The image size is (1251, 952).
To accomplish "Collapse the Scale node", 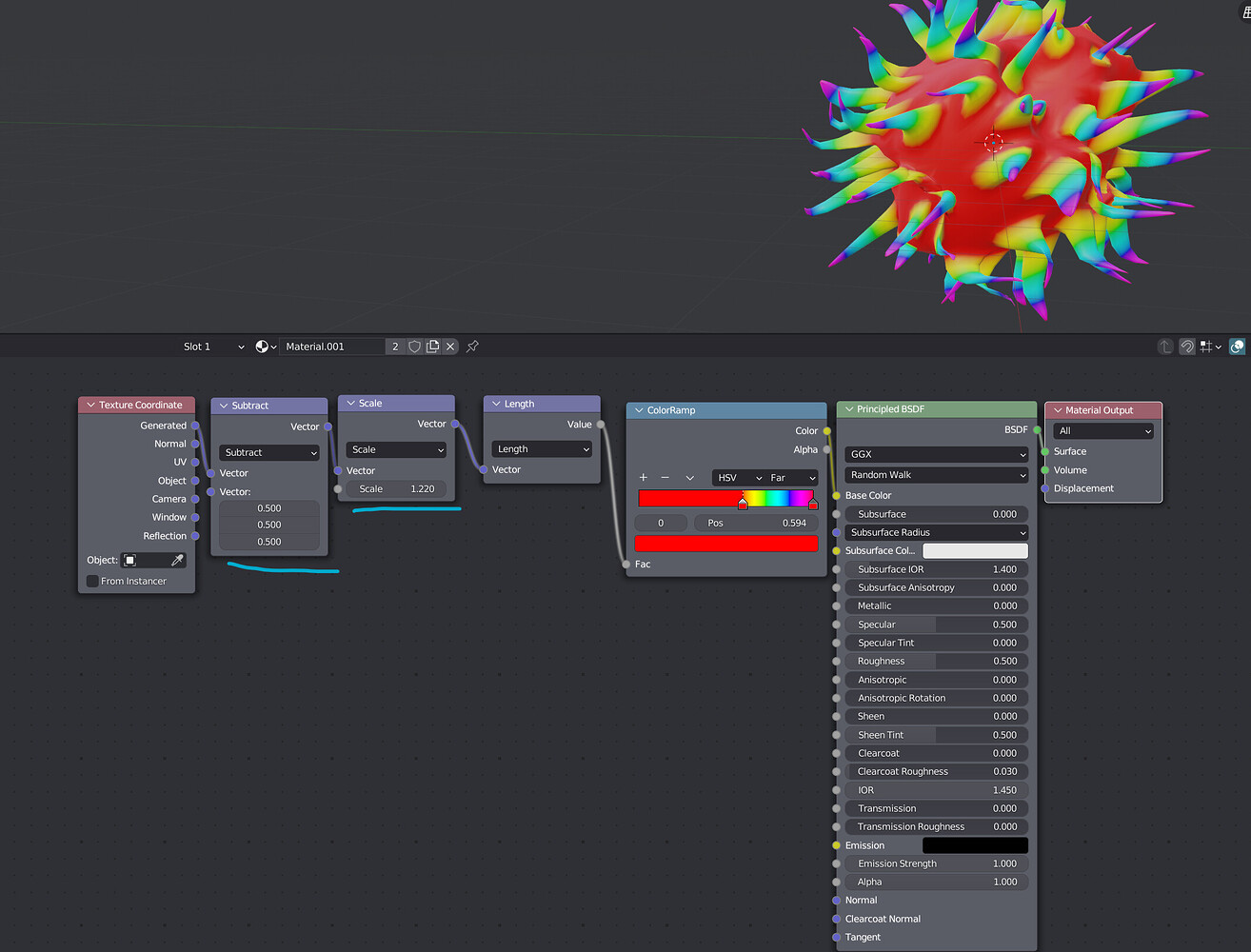I will pos(350,404).
